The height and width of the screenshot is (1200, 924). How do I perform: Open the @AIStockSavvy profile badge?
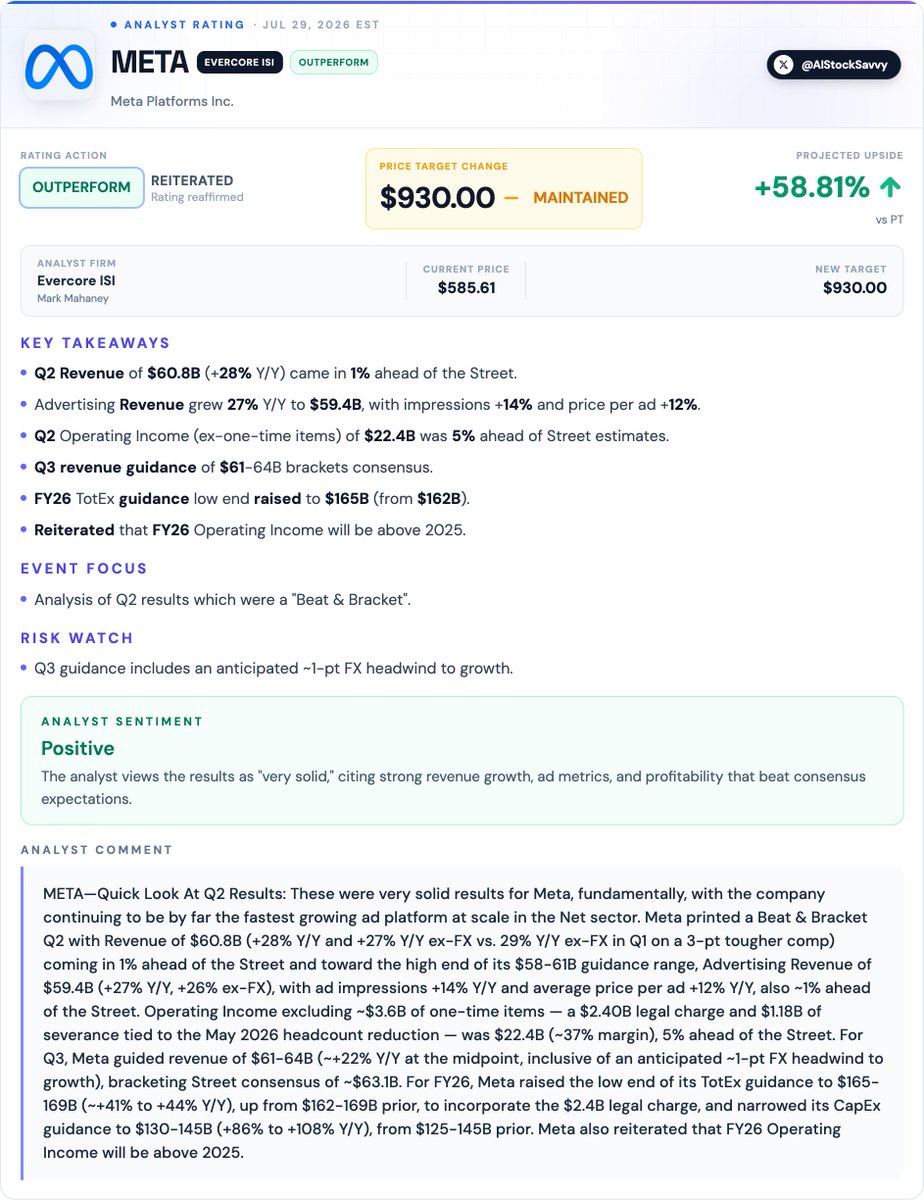click(834, 65)
